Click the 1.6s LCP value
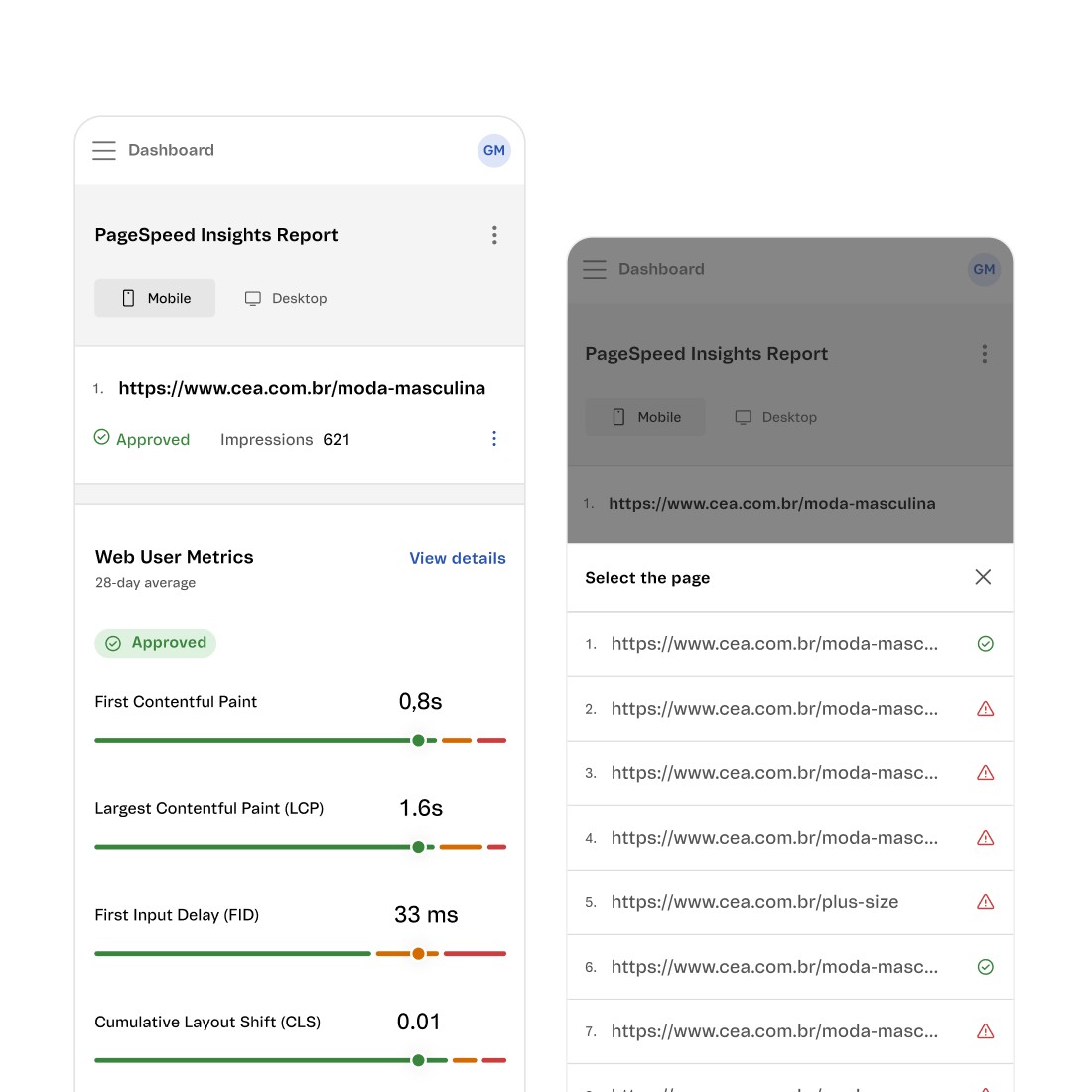 421,808
